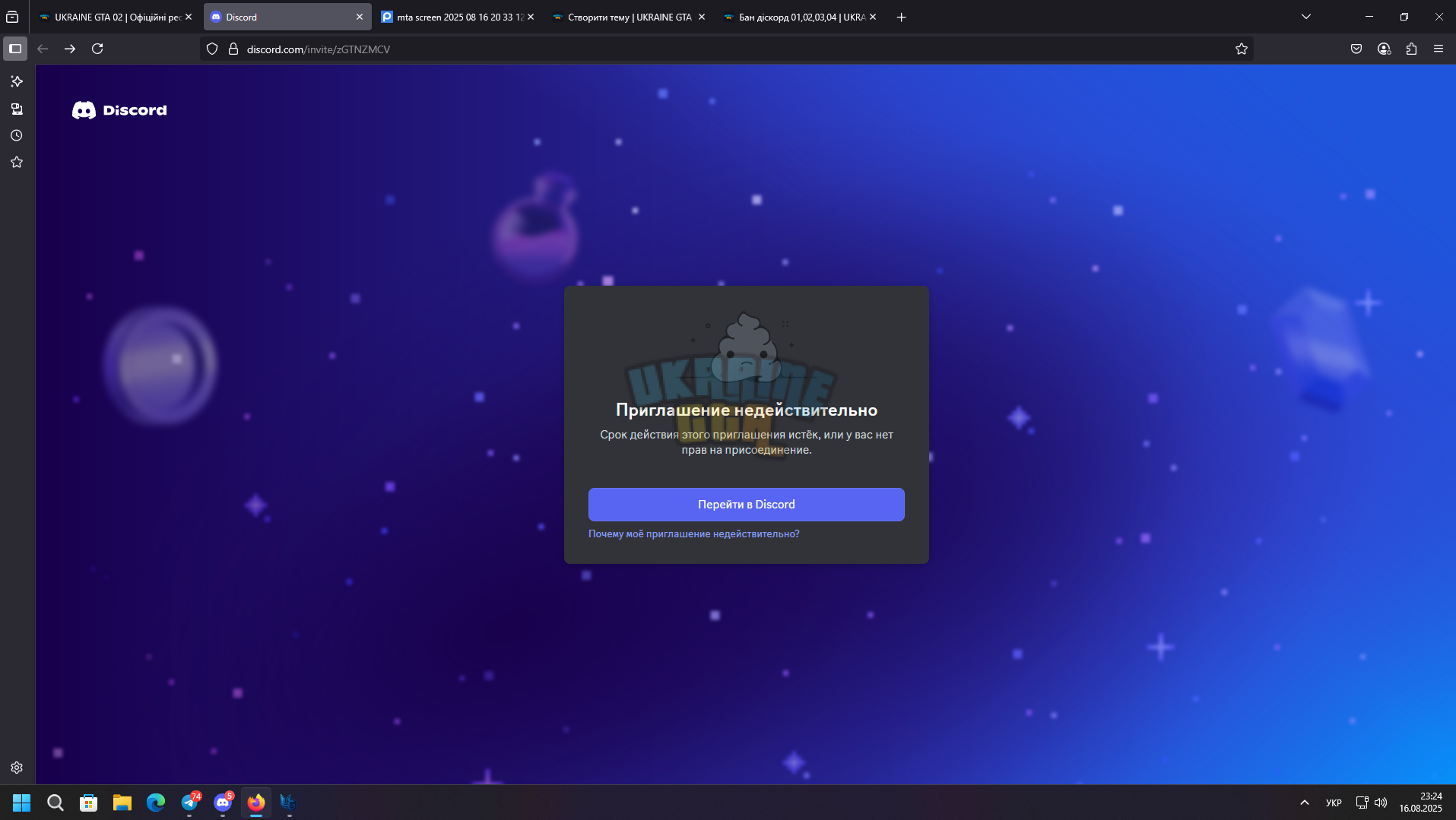Open 'Почему моё приглашение недействительно?' link
Viewport: 1456px width, 820px height.
tap(693, 534)
